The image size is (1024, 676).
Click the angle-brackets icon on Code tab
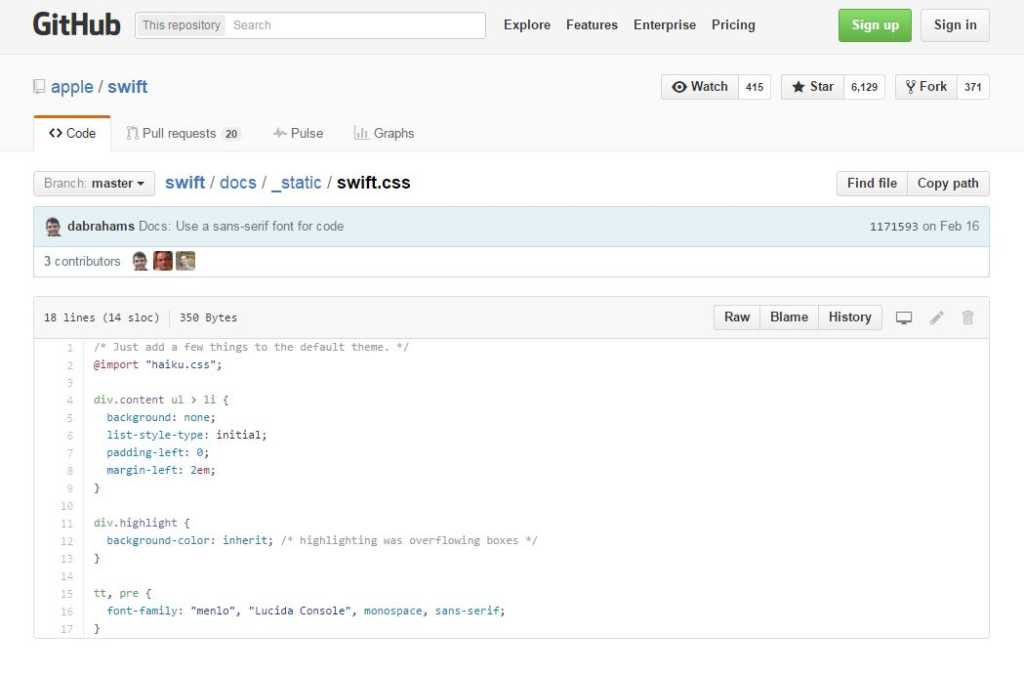56,132
